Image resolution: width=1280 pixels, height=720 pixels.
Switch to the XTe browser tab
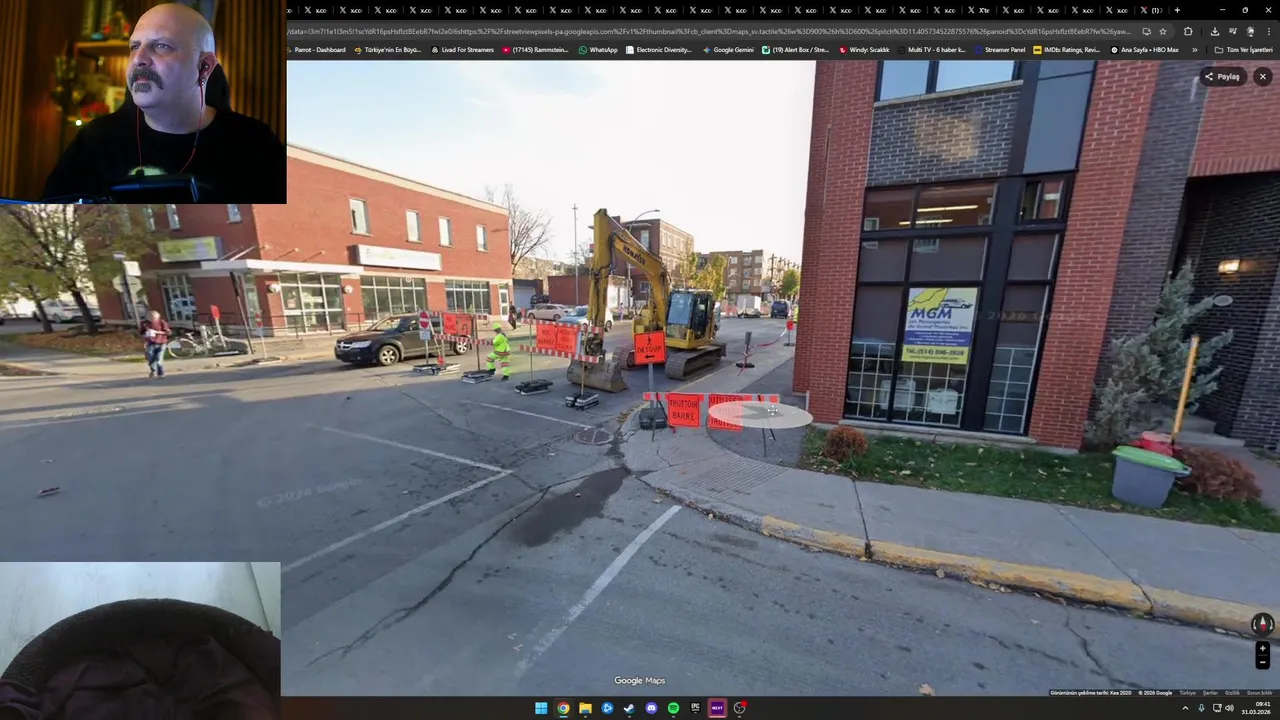click(x=980, y=10)
